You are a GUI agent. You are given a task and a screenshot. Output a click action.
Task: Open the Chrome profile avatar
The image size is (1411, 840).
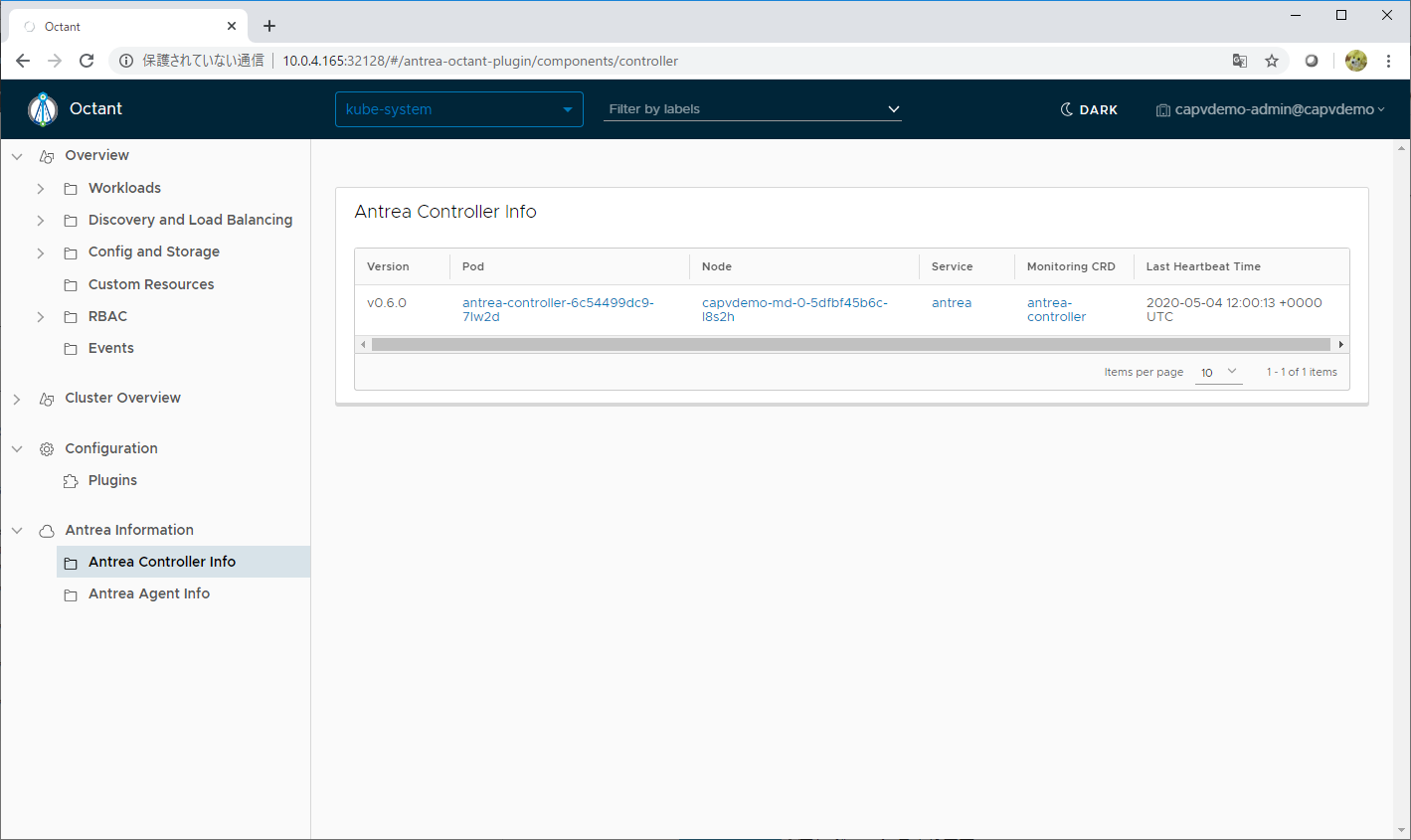pyautogui.click(x=1356, y=61)
